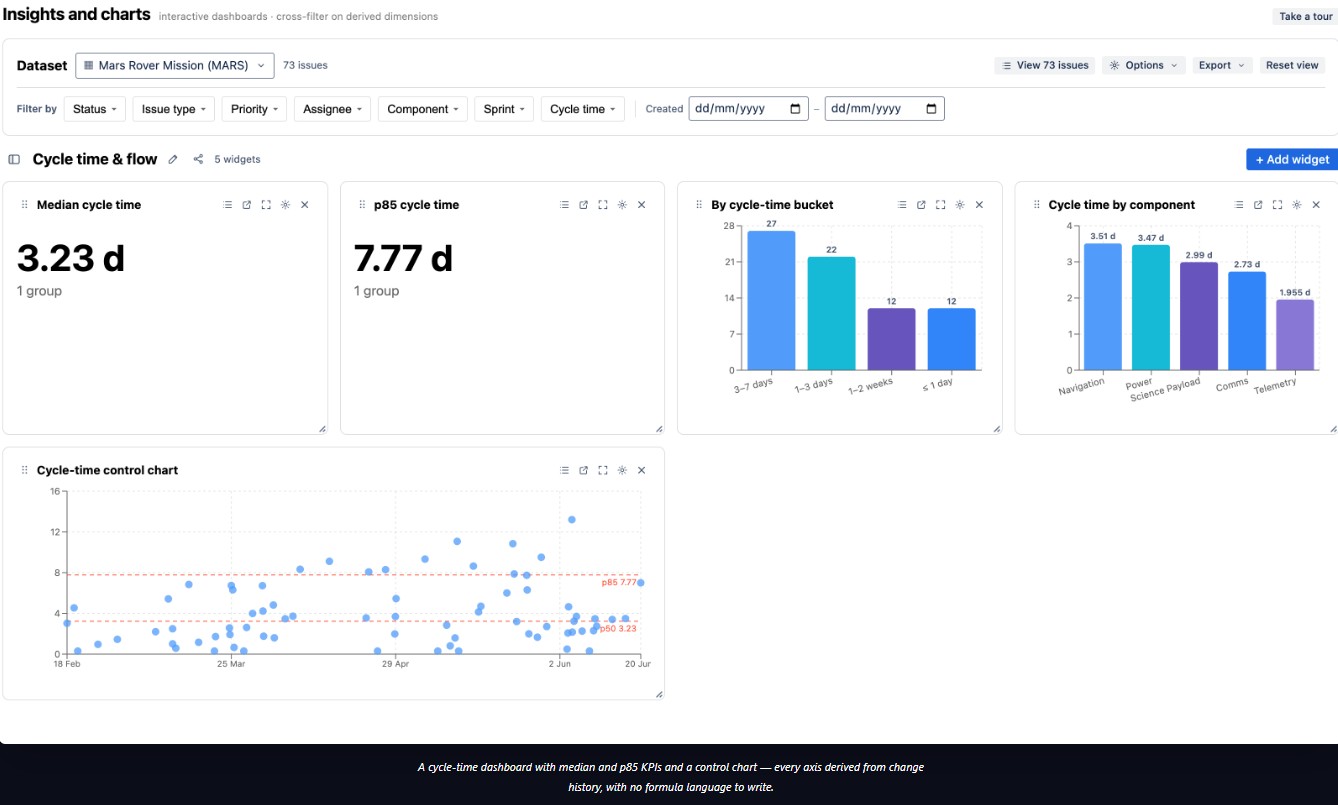View issue list for Cycle time by component

coord(1239,205)
